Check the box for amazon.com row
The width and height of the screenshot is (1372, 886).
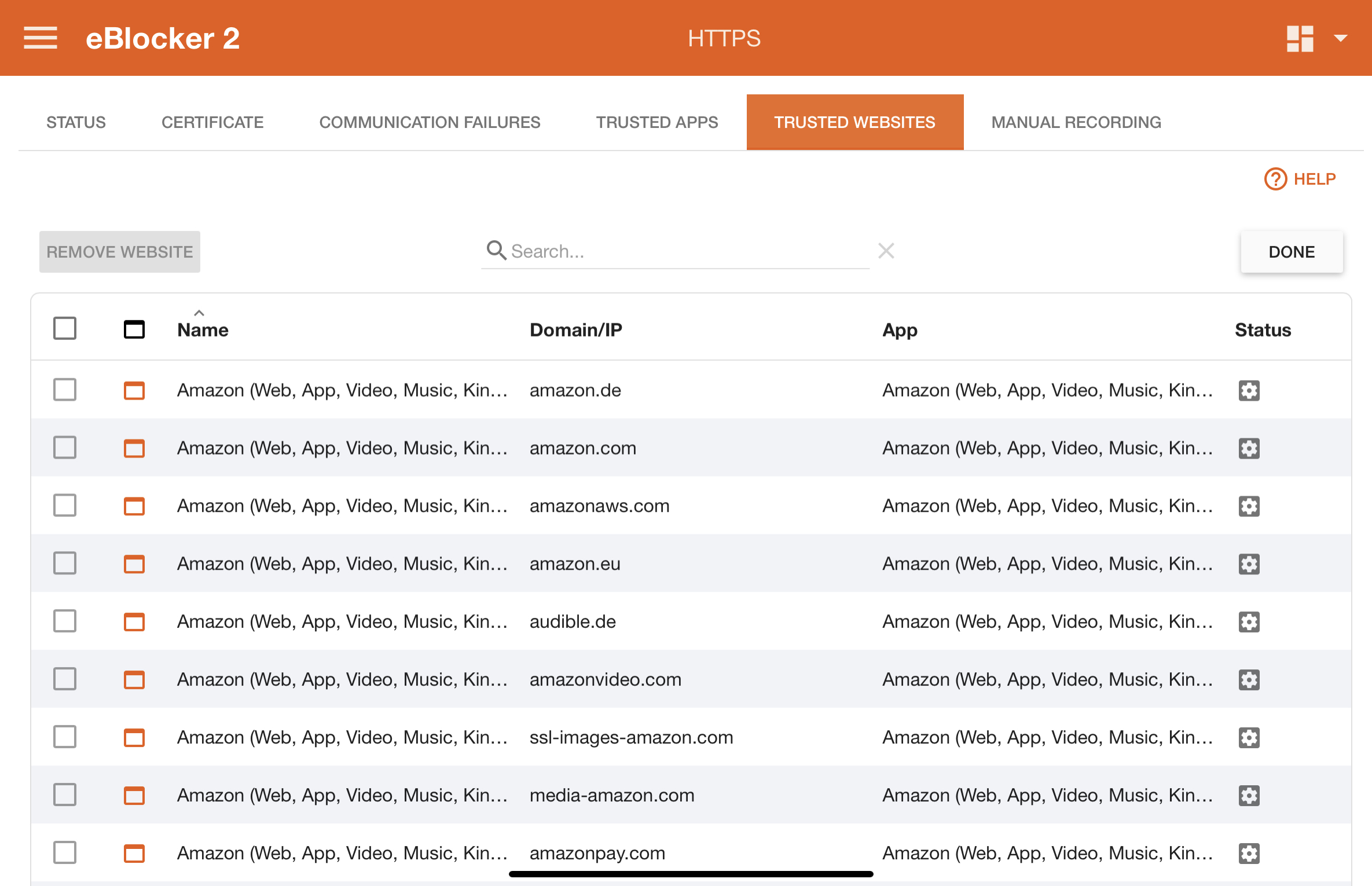65,448
